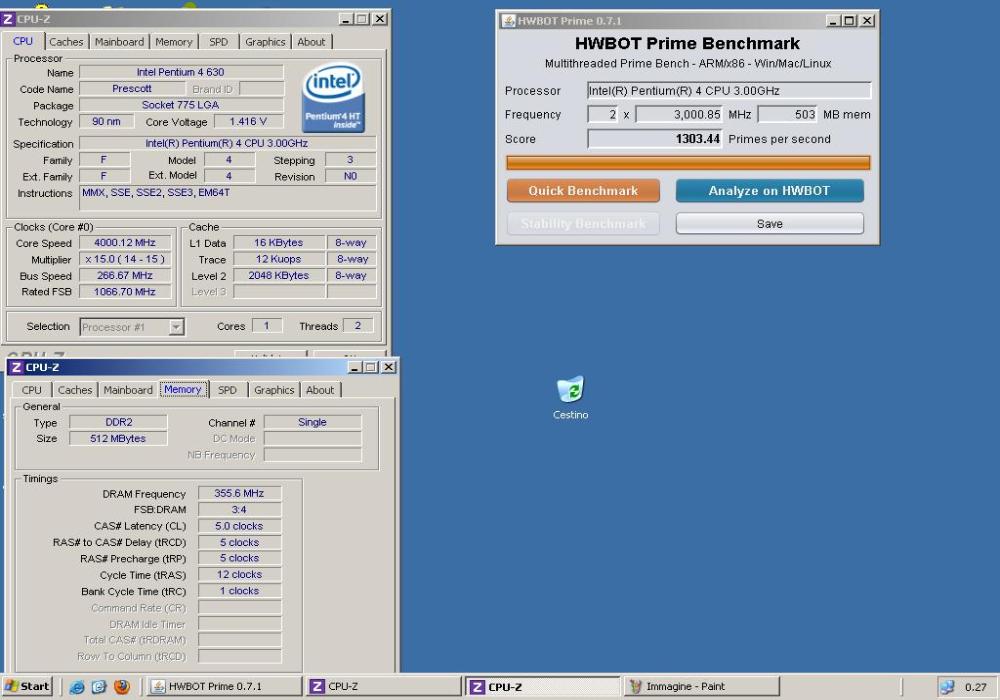1000x700 pixels.
Task: Switch to CPU tab in lower CPU-Z window
Action: coord(31,390)
